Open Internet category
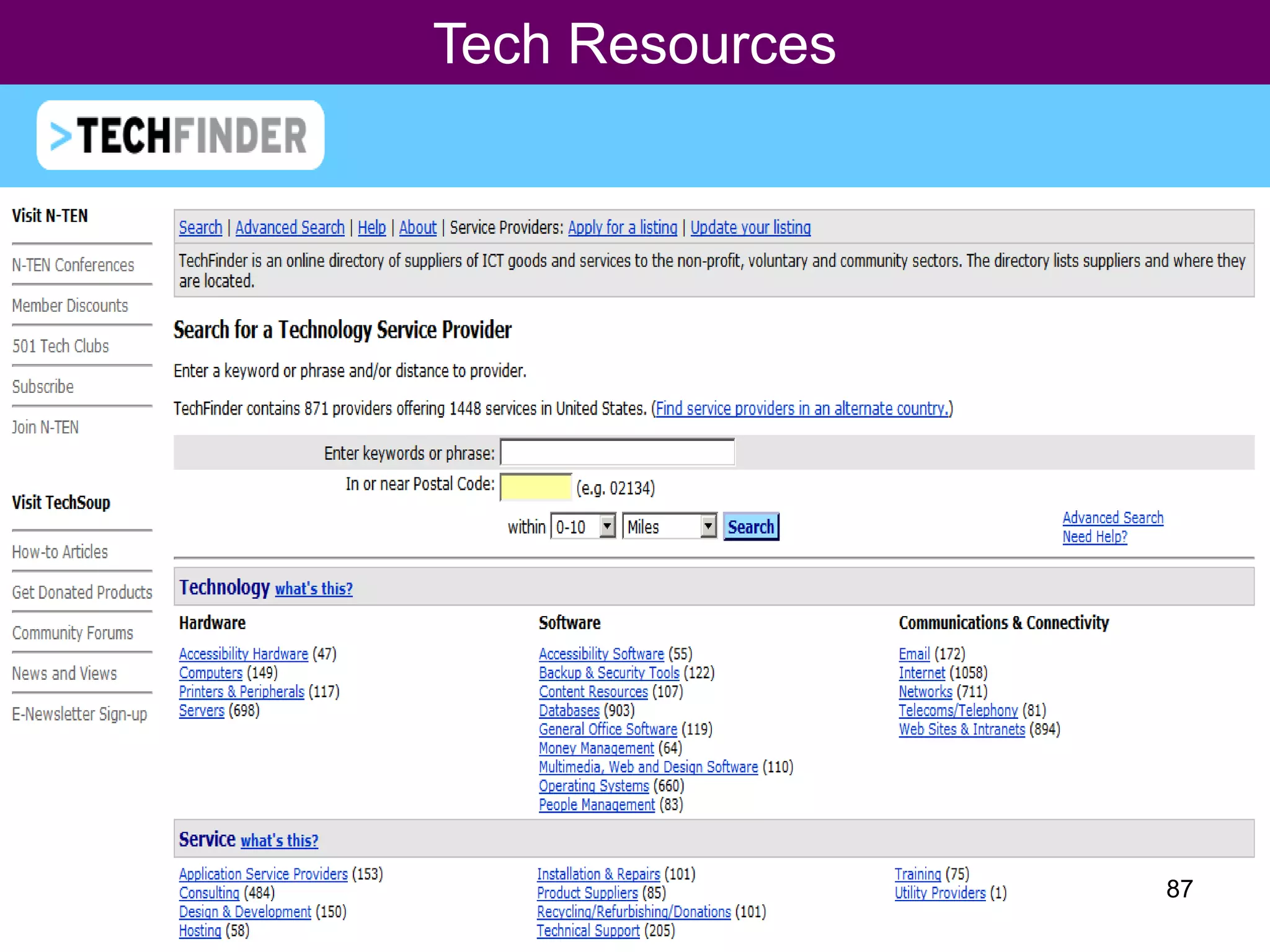The width and height of the screenshot is (1270, 952). tap(921, 672)
